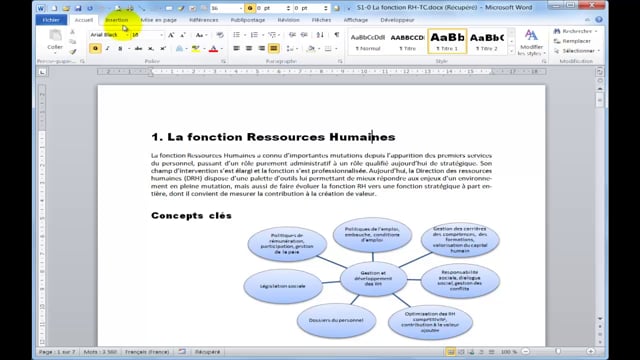Open the Sélectionner dropdown
This screenshot has height=360, width=640.
(577, 51)
